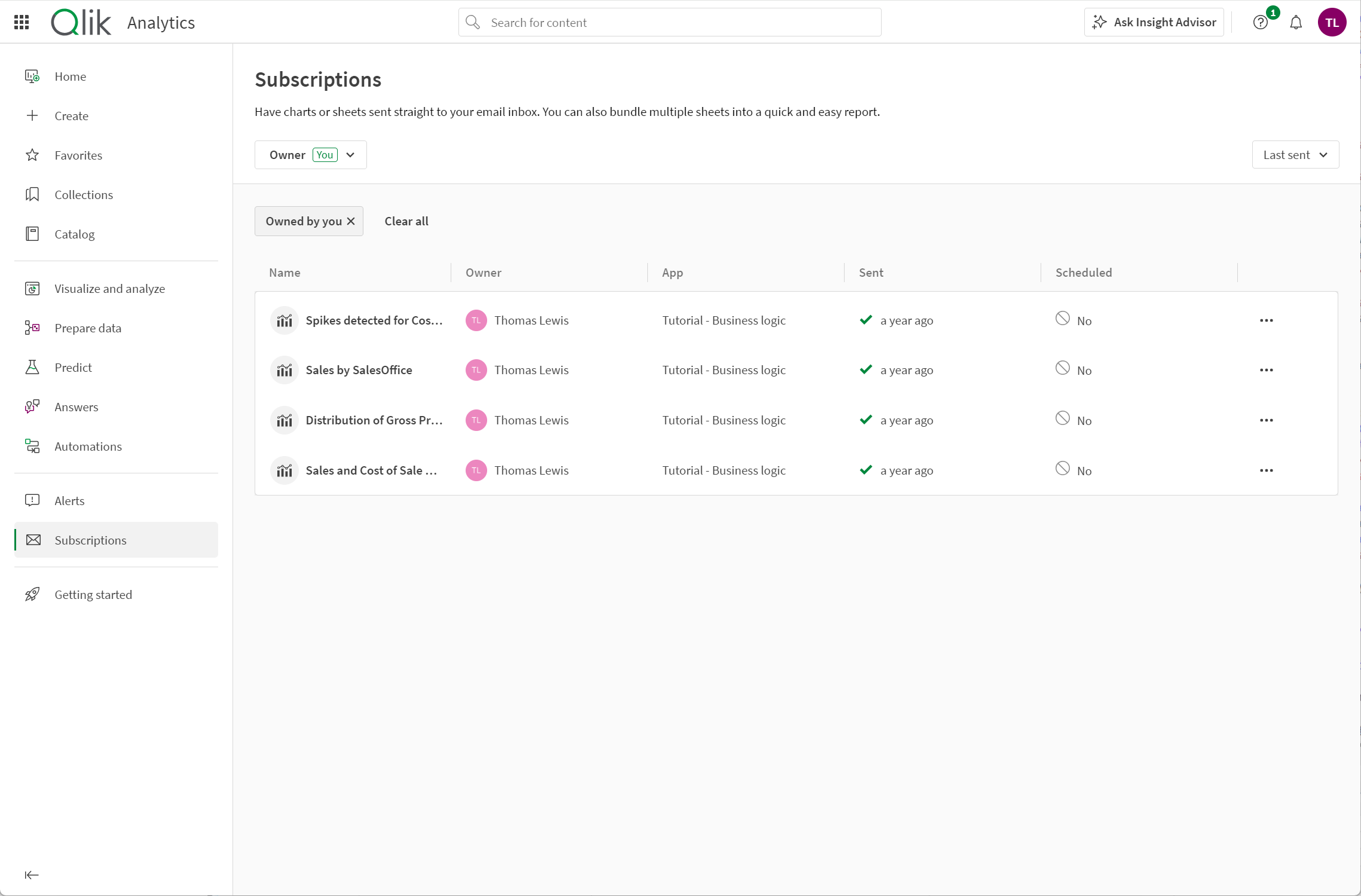1361x896 pixels.
Task: Click the Alerts sidebar icon
Action: [33, 500]
